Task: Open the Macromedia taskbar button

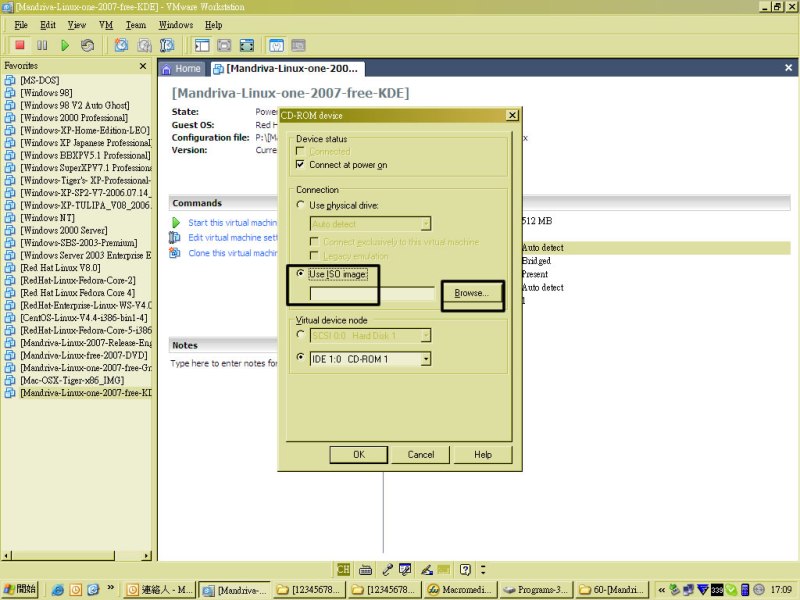Action: pos(460,590)
